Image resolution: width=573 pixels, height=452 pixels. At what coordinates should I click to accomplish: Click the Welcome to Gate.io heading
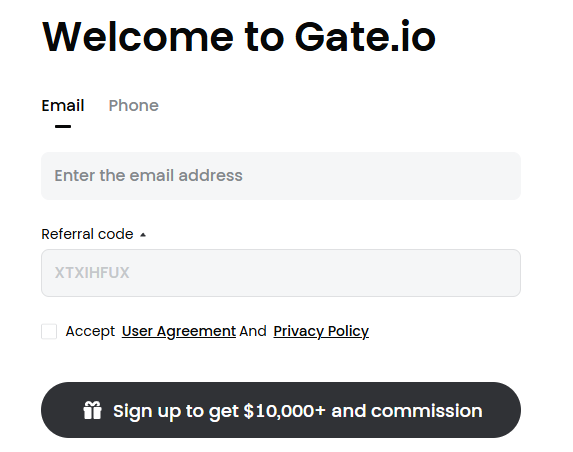click(239, 37)
